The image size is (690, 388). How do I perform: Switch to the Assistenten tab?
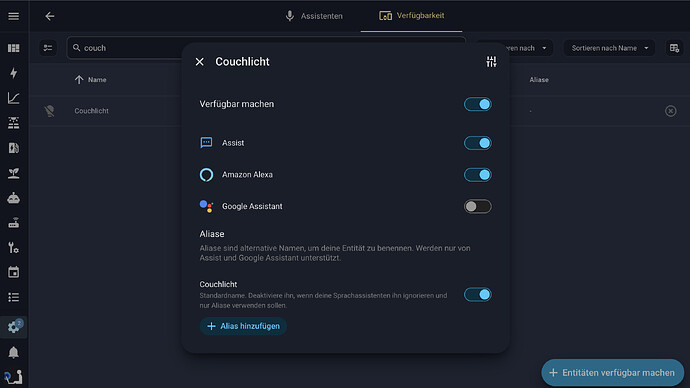314,16
